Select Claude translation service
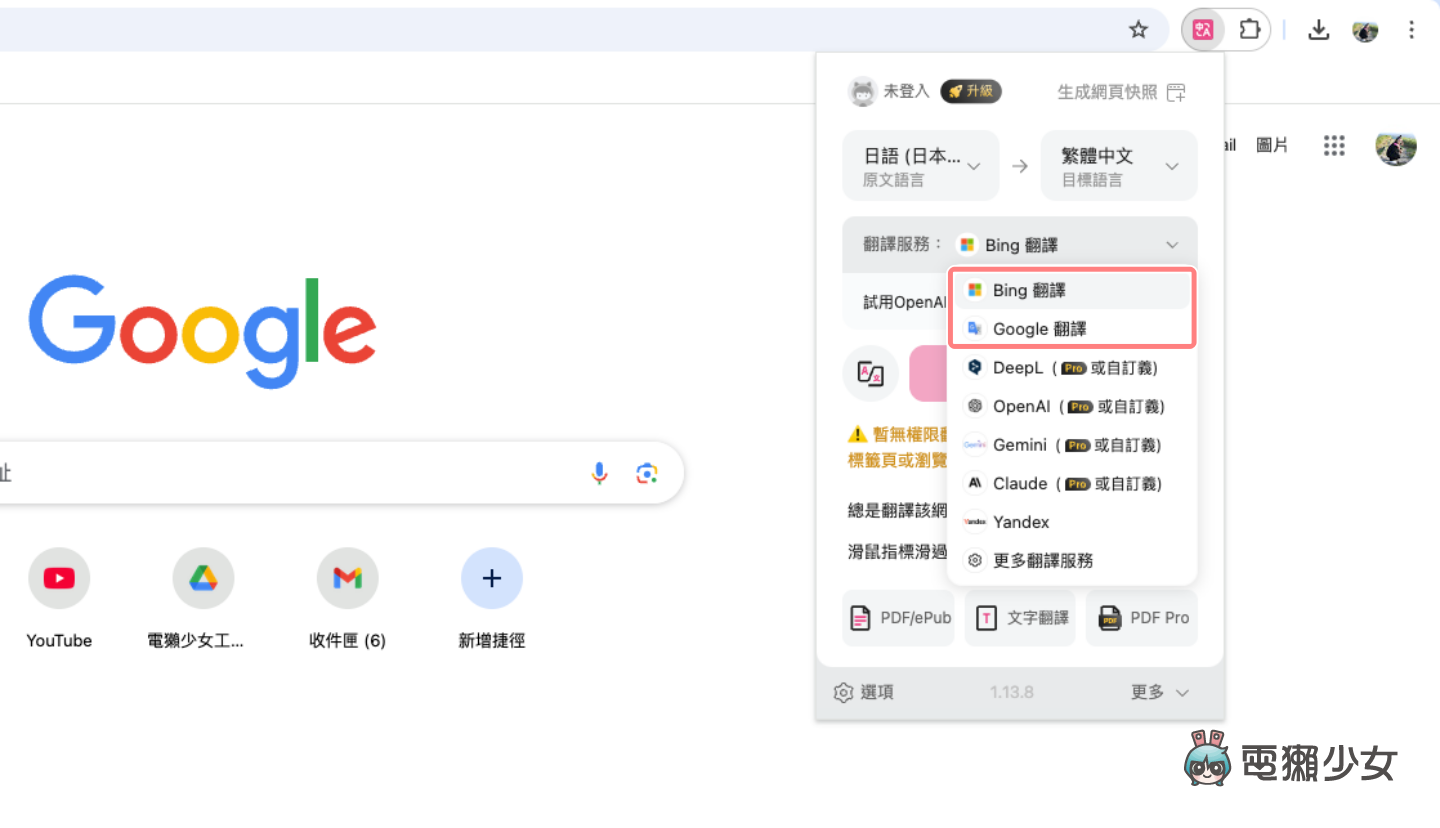The width and height of the screenshot is (1440, 828). [1071, 484]
